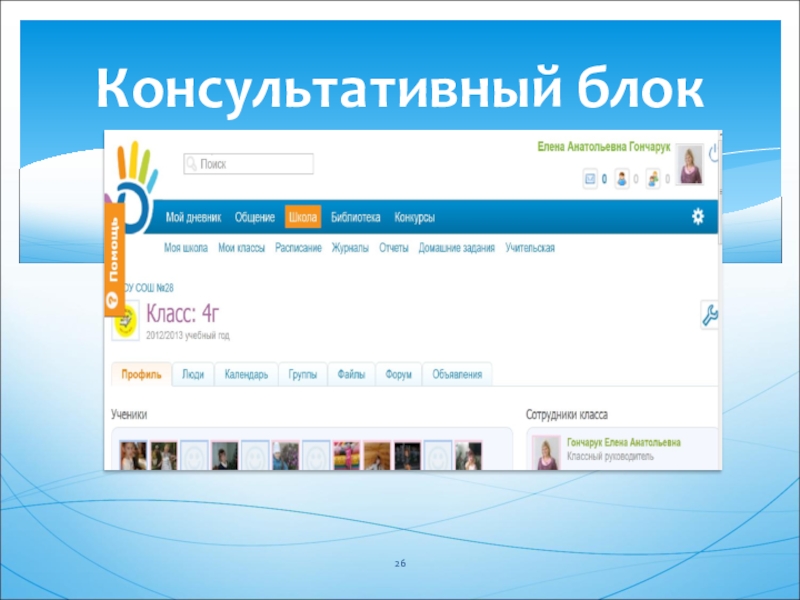
Task: Open Мой дневник menu
Action: point(193,217)
